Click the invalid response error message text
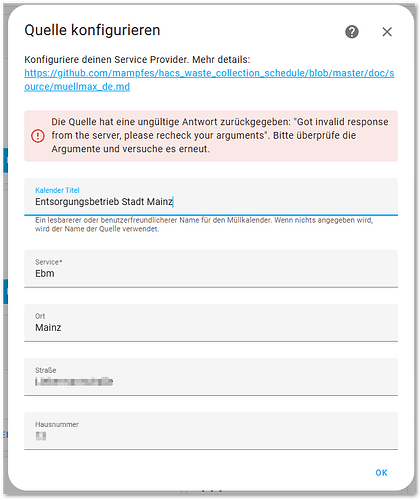The width and height of the screenshot is (420, 500). coord(220,135)
